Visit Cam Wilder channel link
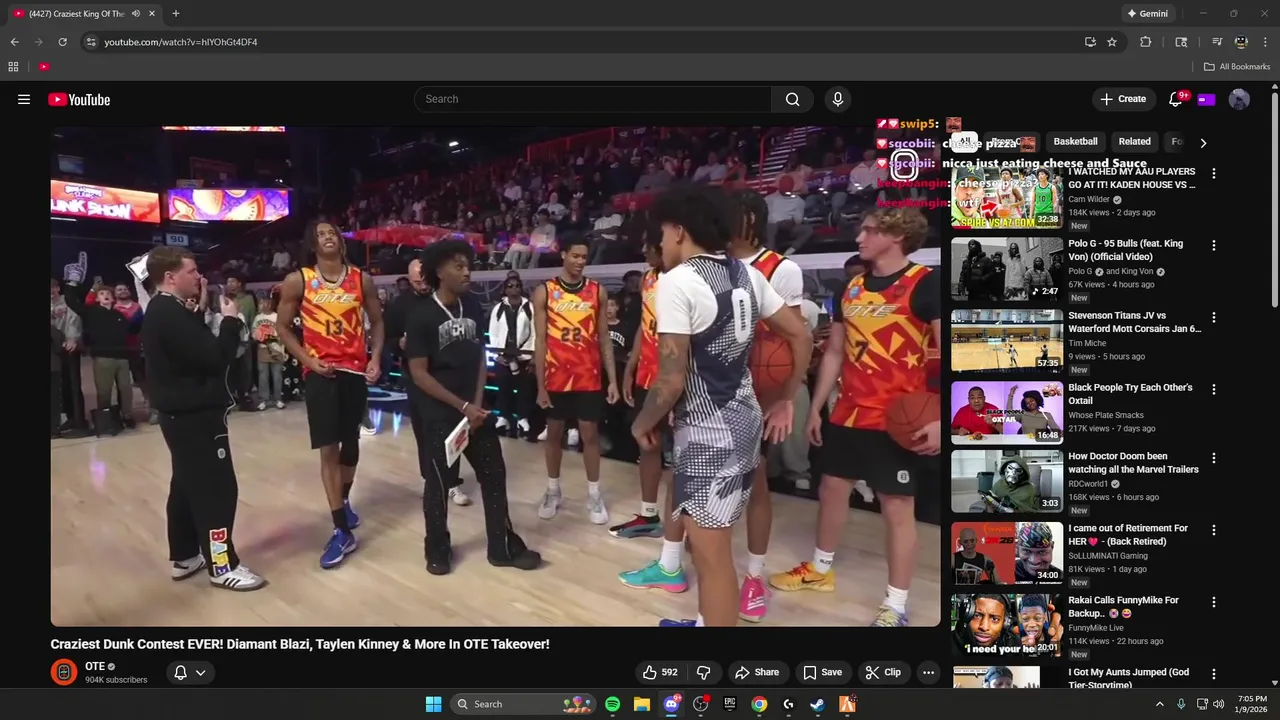The image size is (1280, 720). coord(1089,199)
